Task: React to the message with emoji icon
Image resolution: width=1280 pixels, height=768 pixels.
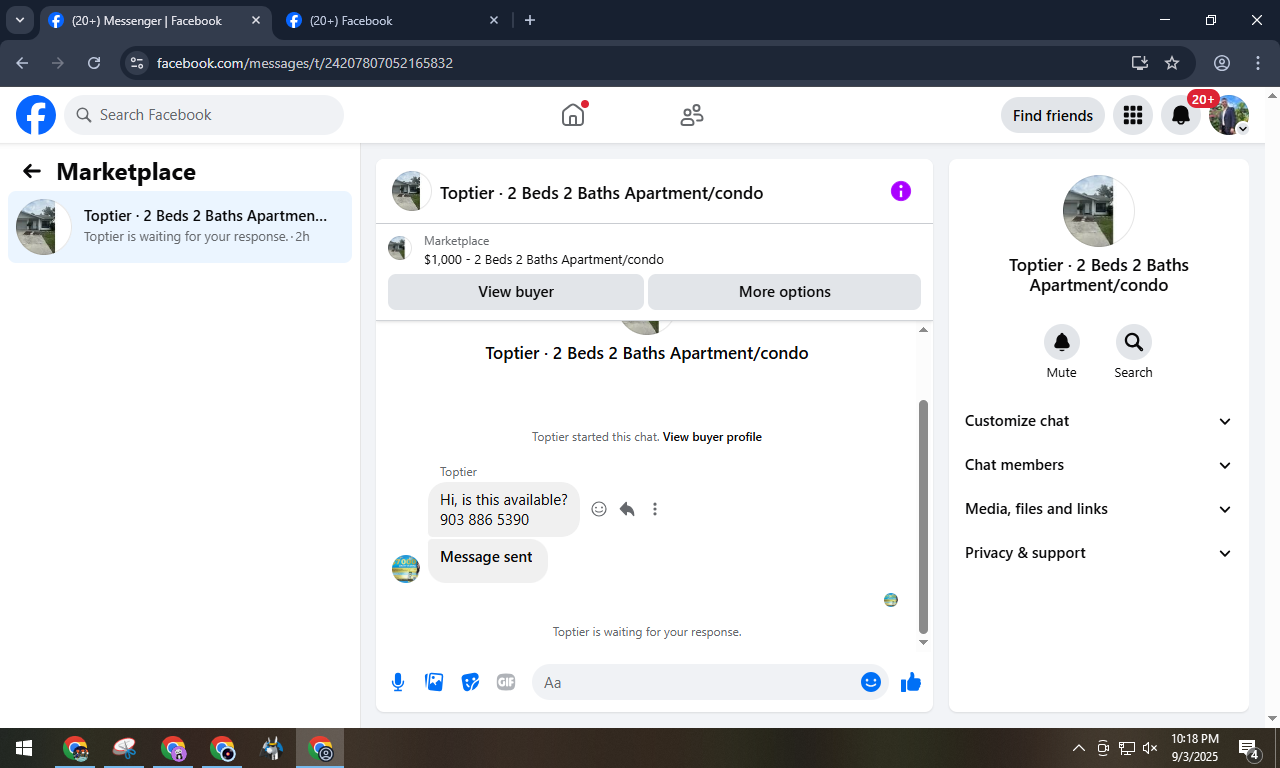Action: [x=599, y=509]
